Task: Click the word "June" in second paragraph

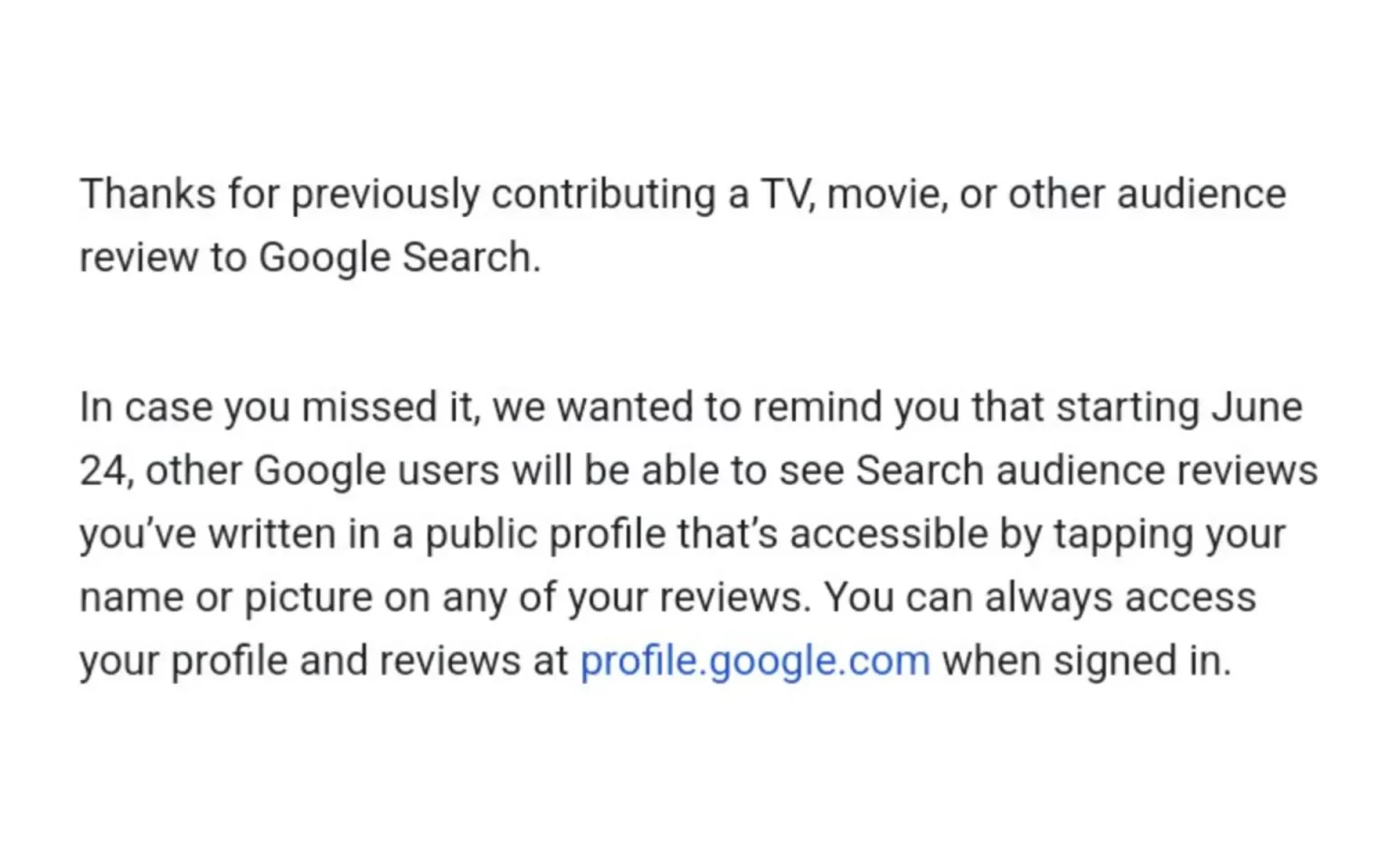Action: click(1256, 408)
